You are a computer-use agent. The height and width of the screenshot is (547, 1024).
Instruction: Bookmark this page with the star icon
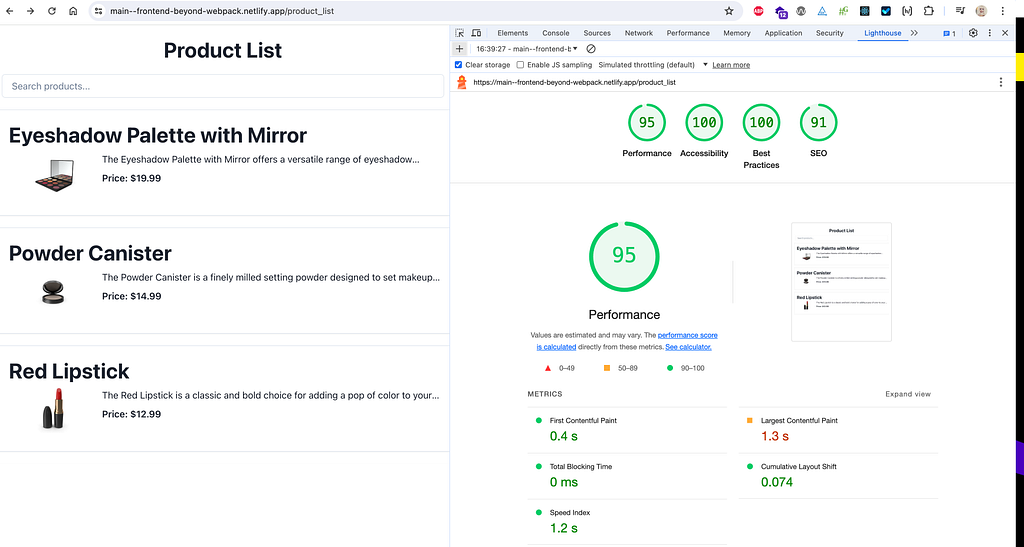[729, 11]
